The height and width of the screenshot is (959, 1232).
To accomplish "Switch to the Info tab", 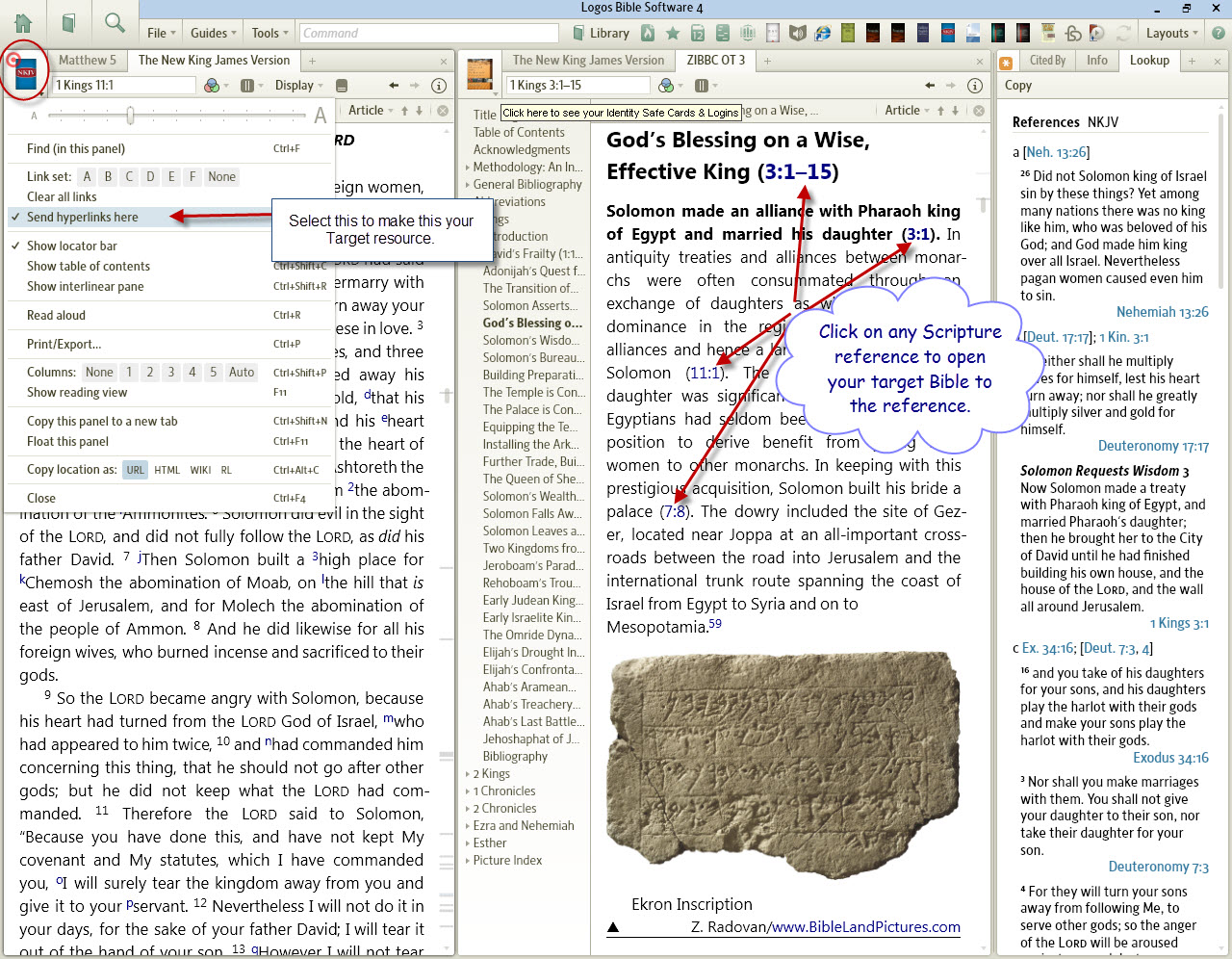I will click(x=1097, y=61).
